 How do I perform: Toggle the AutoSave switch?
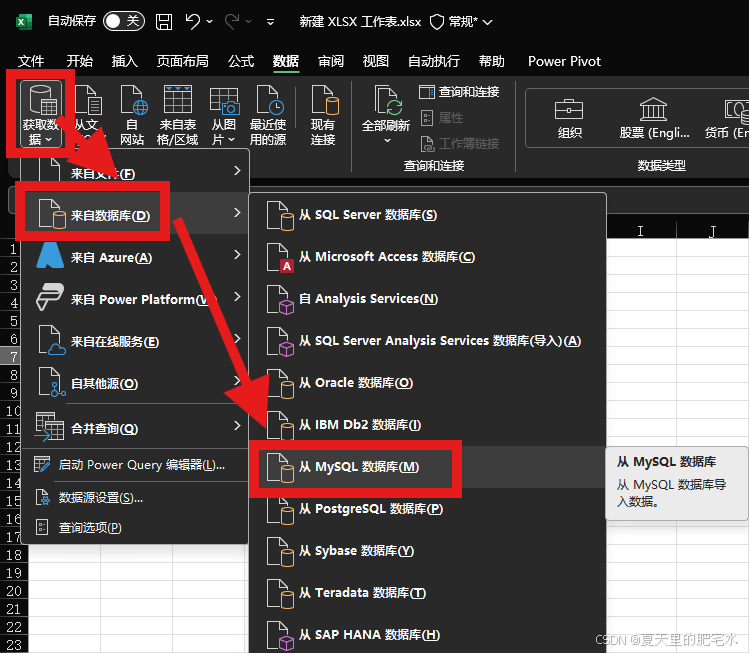(x=124, y=21)
